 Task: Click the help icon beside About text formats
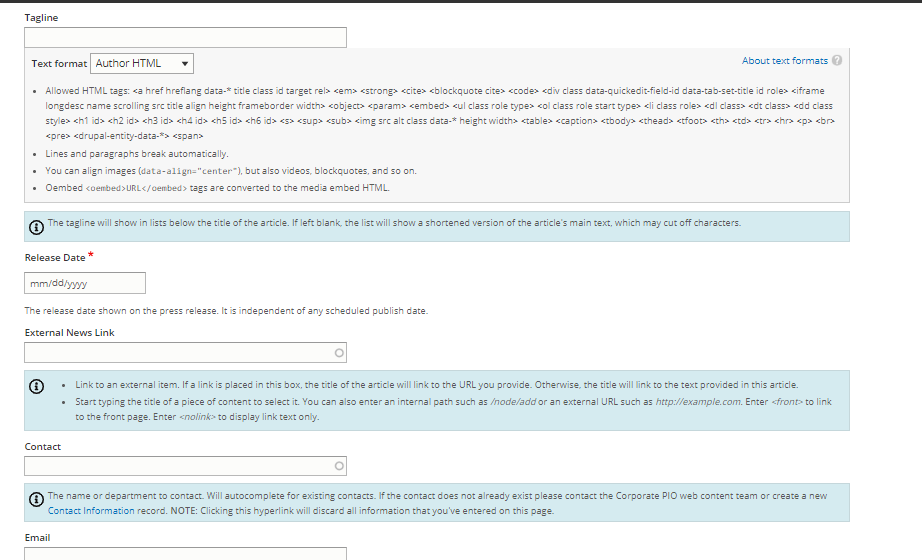837,60
